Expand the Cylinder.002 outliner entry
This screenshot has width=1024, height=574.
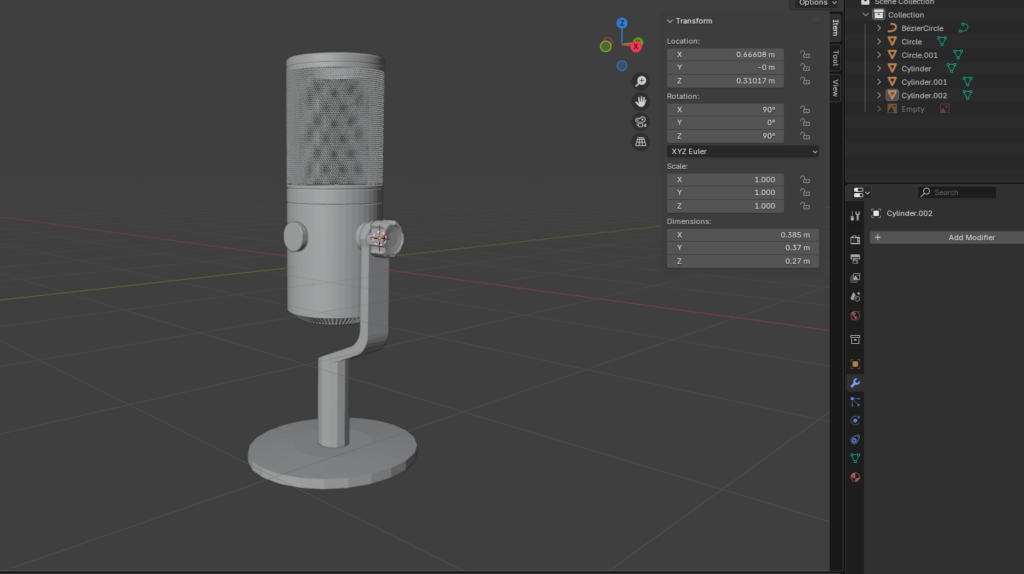click(x=879, y=95)
